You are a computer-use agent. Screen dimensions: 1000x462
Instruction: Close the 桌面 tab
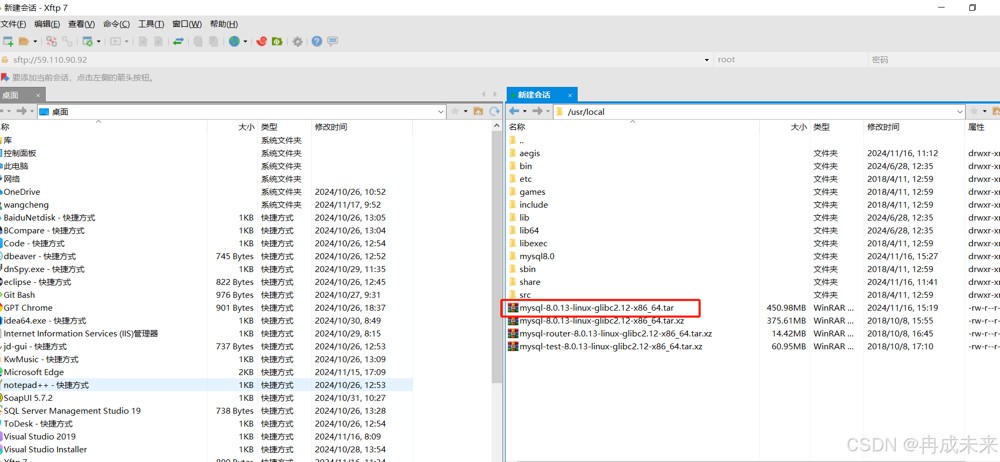[38, 95]
